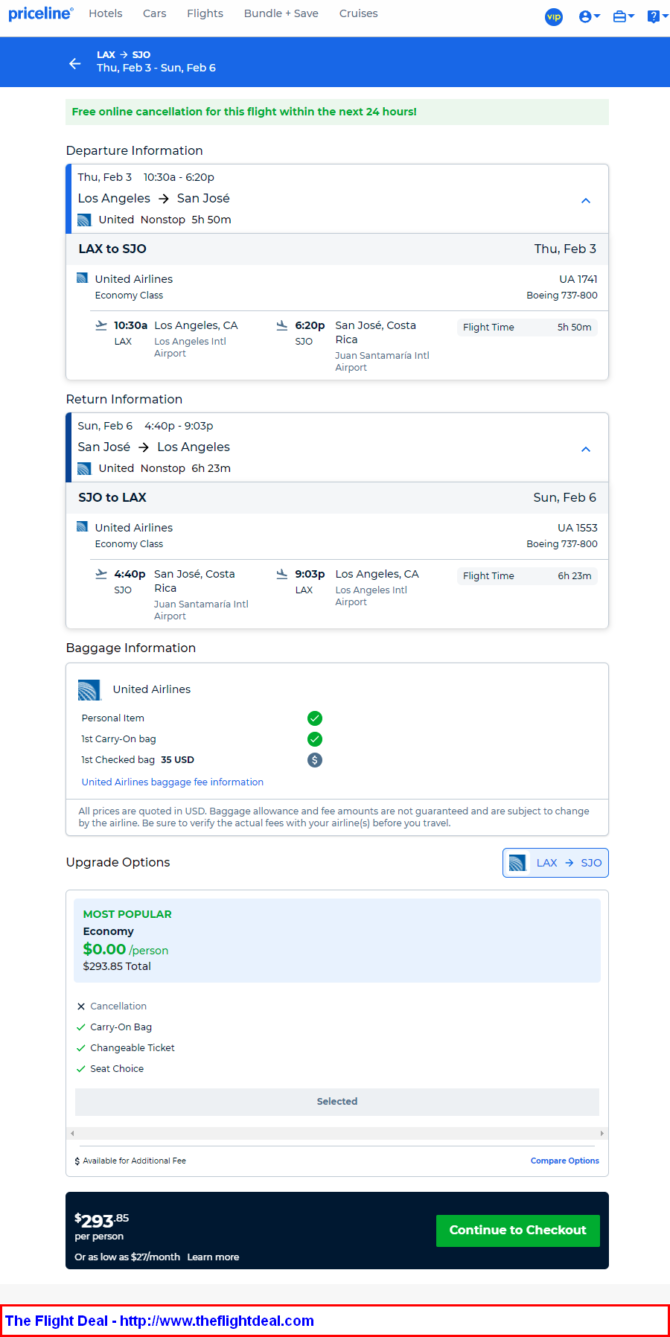The image size is (670, 1337).
Task: Click Flight Time 6h 23m label
Action: [x=527, y=575]
